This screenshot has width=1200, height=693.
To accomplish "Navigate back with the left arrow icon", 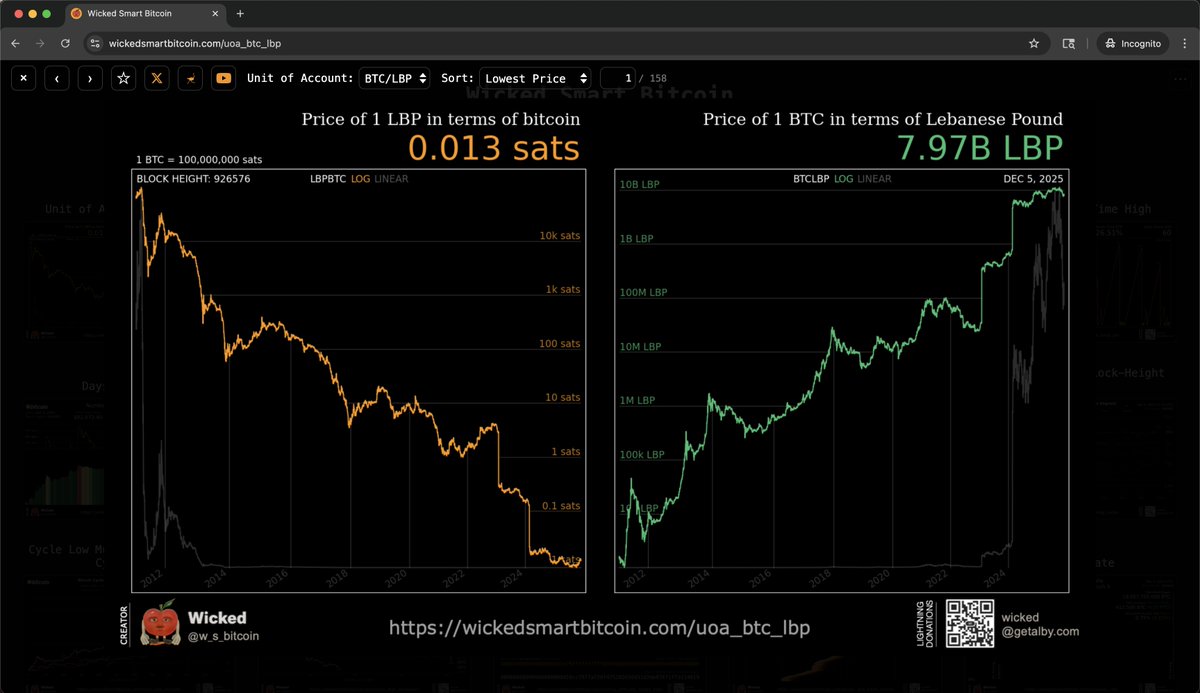I will click(x=56, y=78).
